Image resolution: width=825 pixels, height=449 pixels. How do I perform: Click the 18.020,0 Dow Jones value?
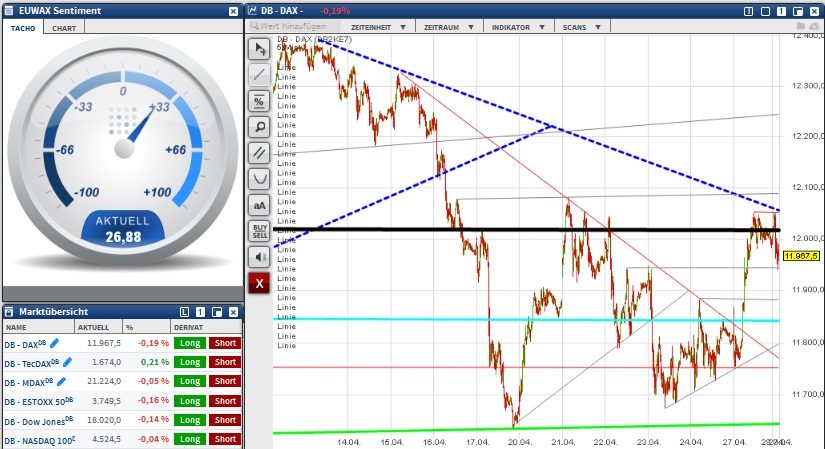(x=104, y=420)
